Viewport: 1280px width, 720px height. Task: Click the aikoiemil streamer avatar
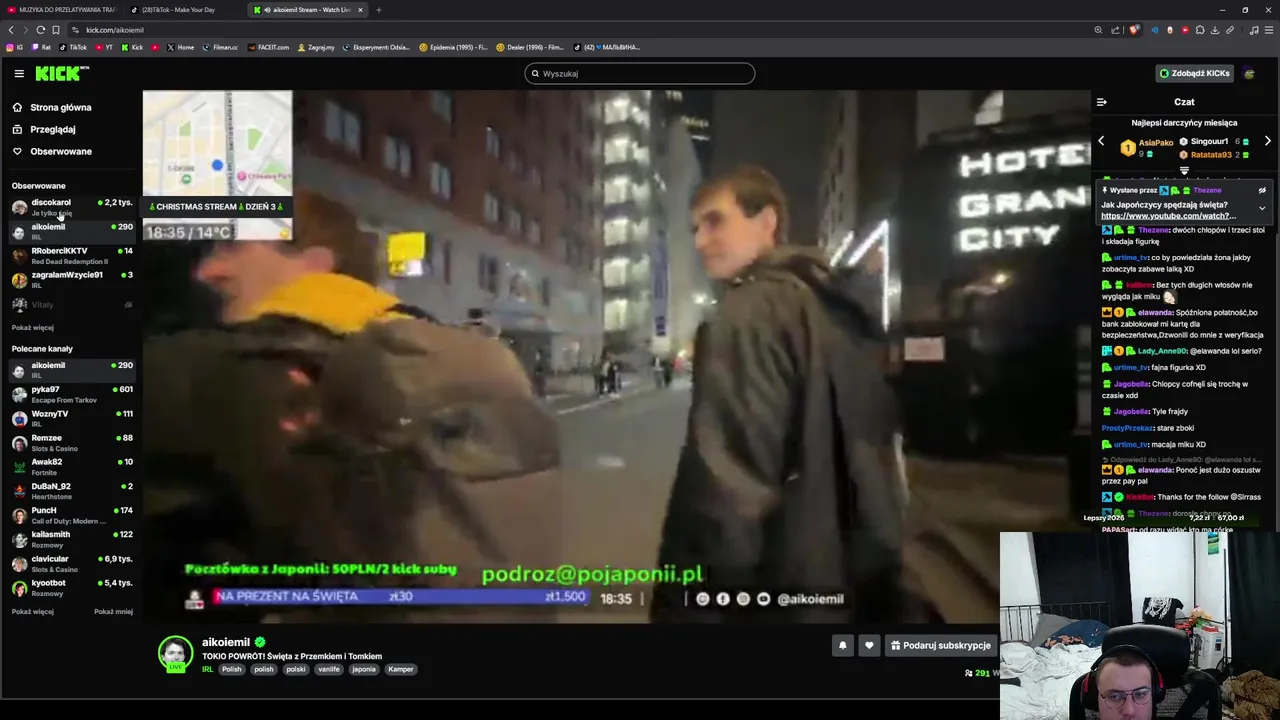[x=175, y=653]
